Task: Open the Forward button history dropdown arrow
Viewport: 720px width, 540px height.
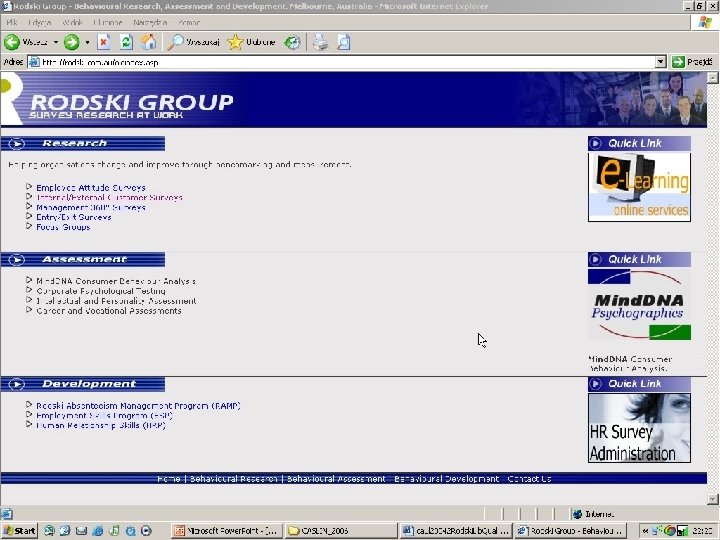Action: tap(87, 42)
